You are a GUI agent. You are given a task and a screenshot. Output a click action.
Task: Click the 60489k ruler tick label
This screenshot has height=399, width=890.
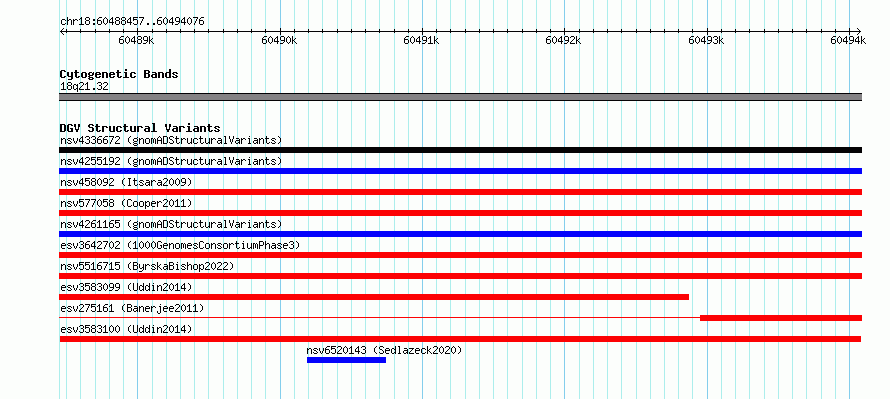[136, 40]
